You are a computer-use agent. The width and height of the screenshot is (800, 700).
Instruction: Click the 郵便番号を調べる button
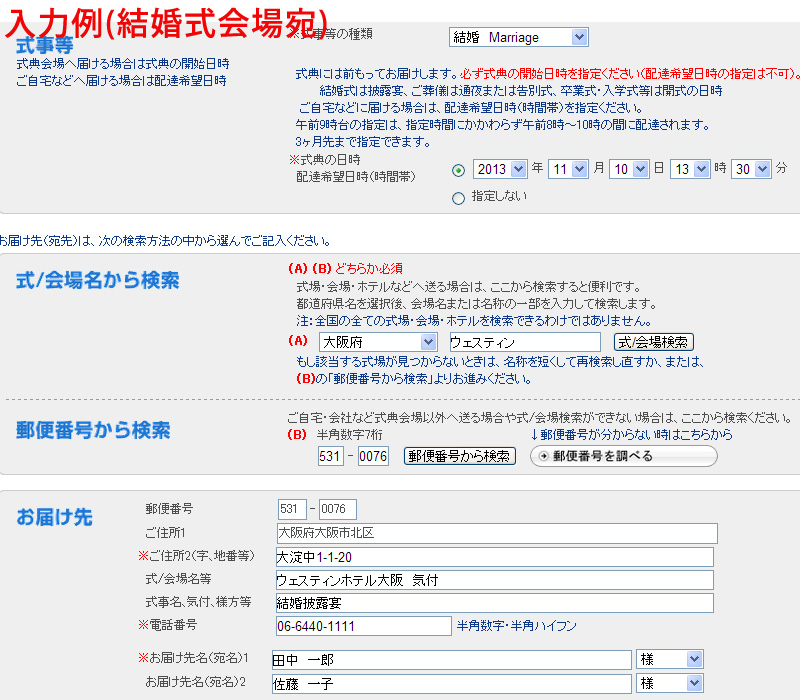[624, 456]
